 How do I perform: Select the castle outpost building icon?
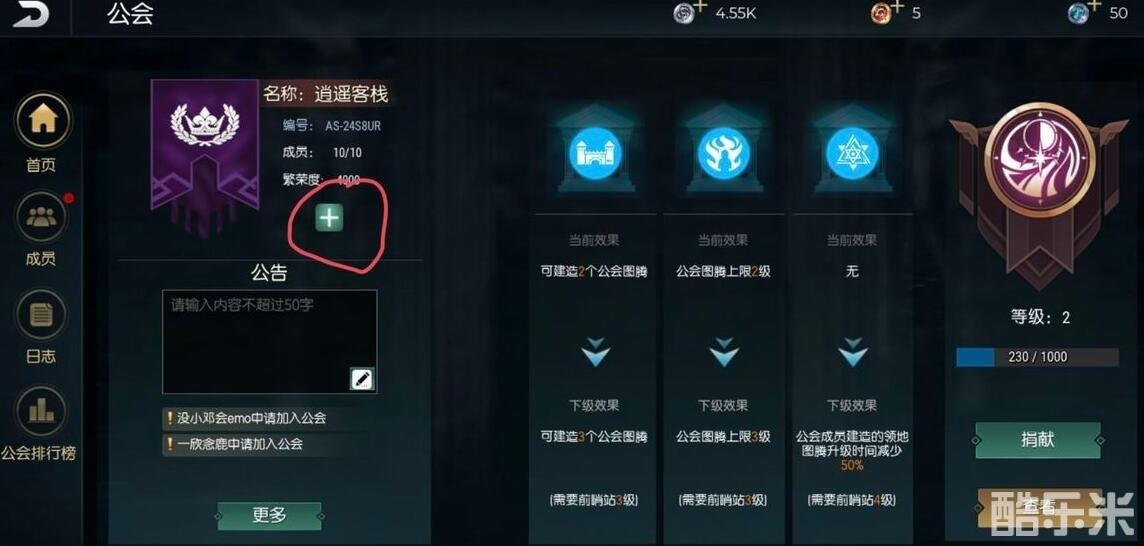click(x=595, y=153)
